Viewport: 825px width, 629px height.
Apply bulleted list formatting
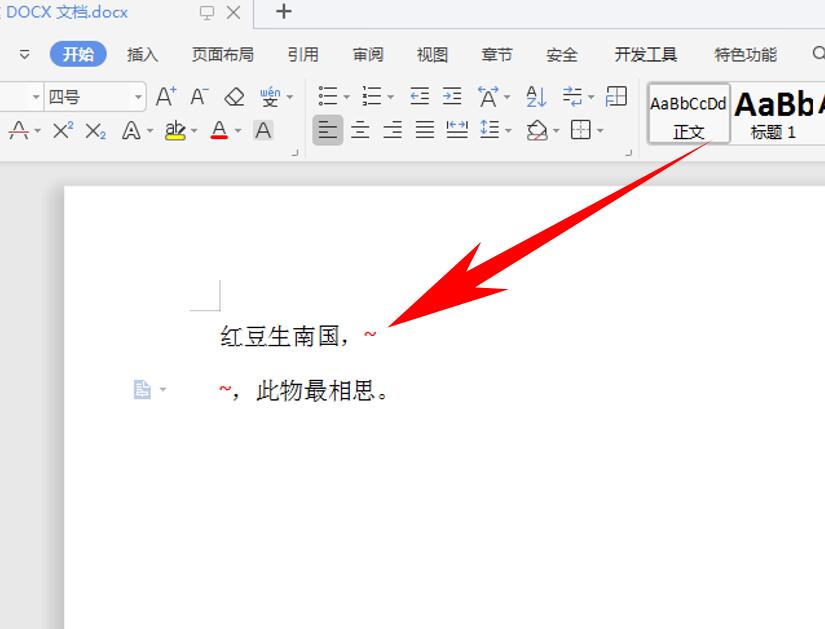click(x=328, y=96)
